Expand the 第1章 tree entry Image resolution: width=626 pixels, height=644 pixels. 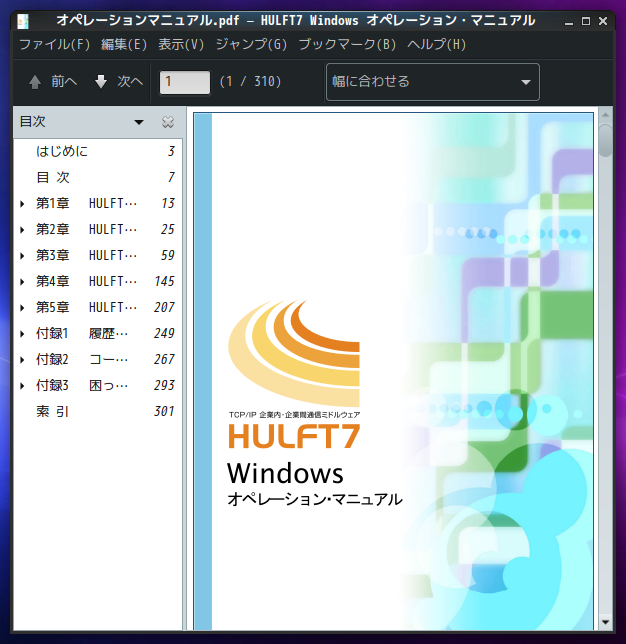click(22, 204)
